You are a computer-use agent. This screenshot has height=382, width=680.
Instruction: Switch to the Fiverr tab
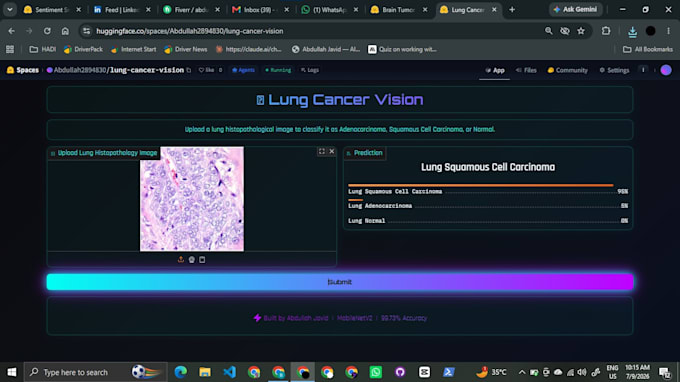pyautogui.click(x=186, y=10)
